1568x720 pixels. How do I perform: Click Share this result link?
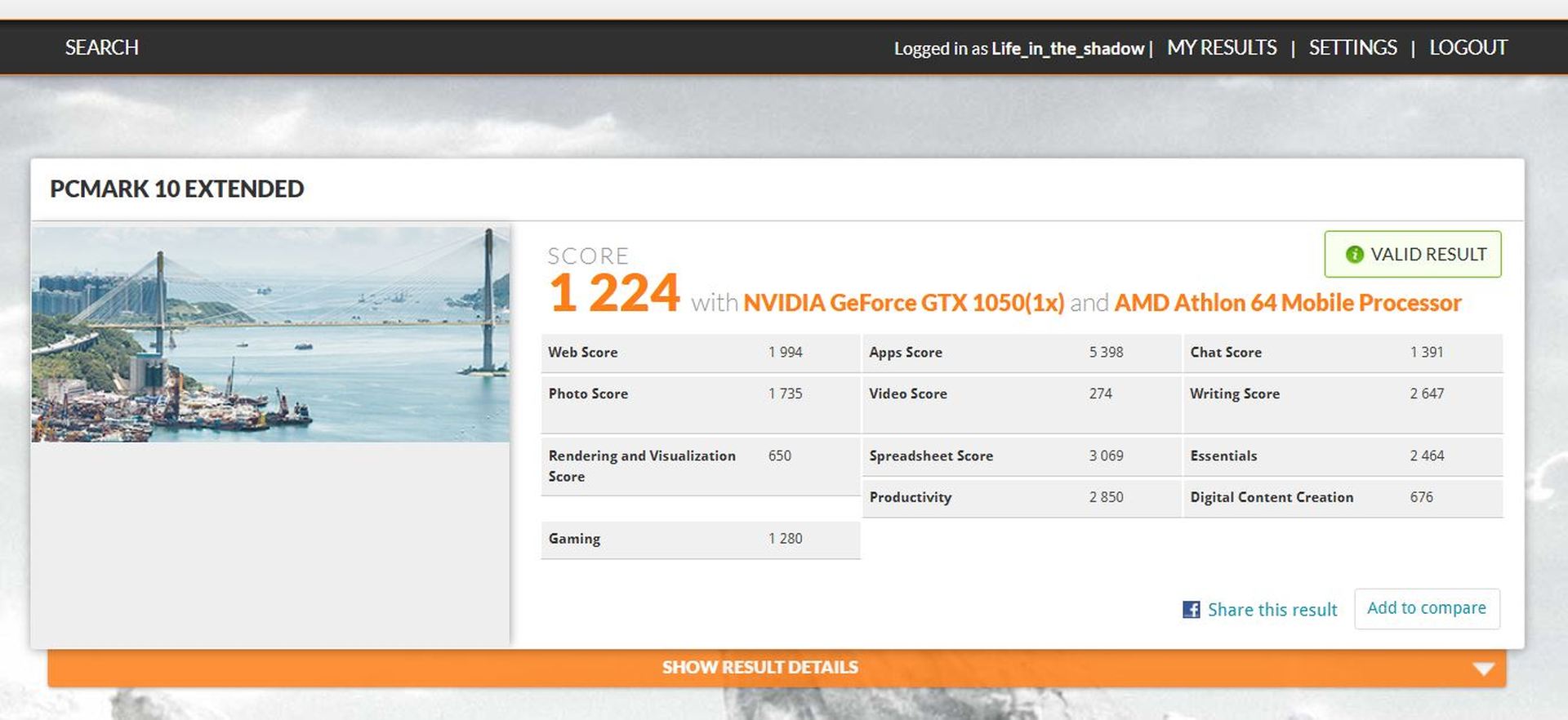[1272, 610]
